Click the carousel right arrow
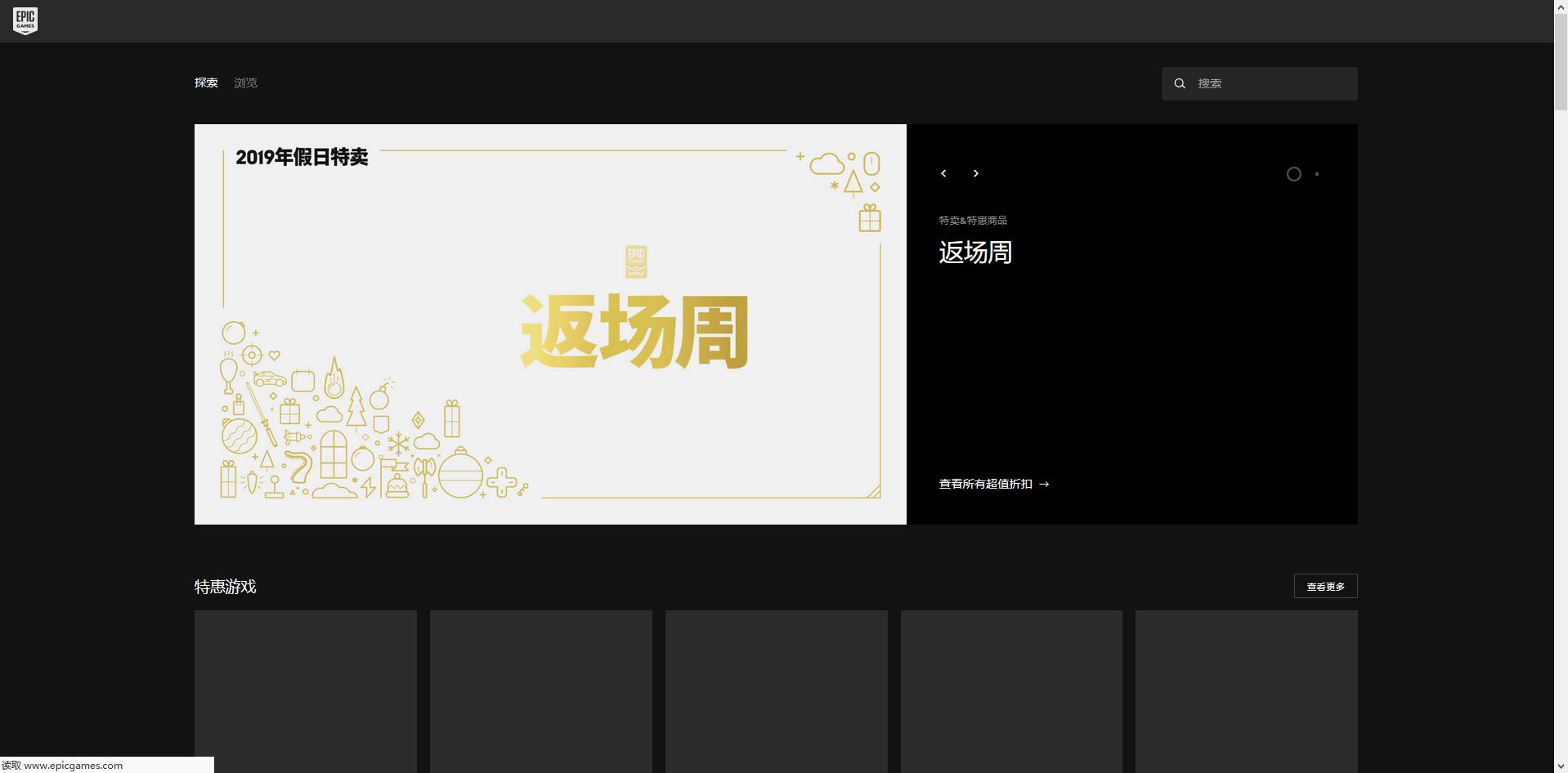Image resolution: width=1568 pixels, height=773 pixels. [976, 173]
